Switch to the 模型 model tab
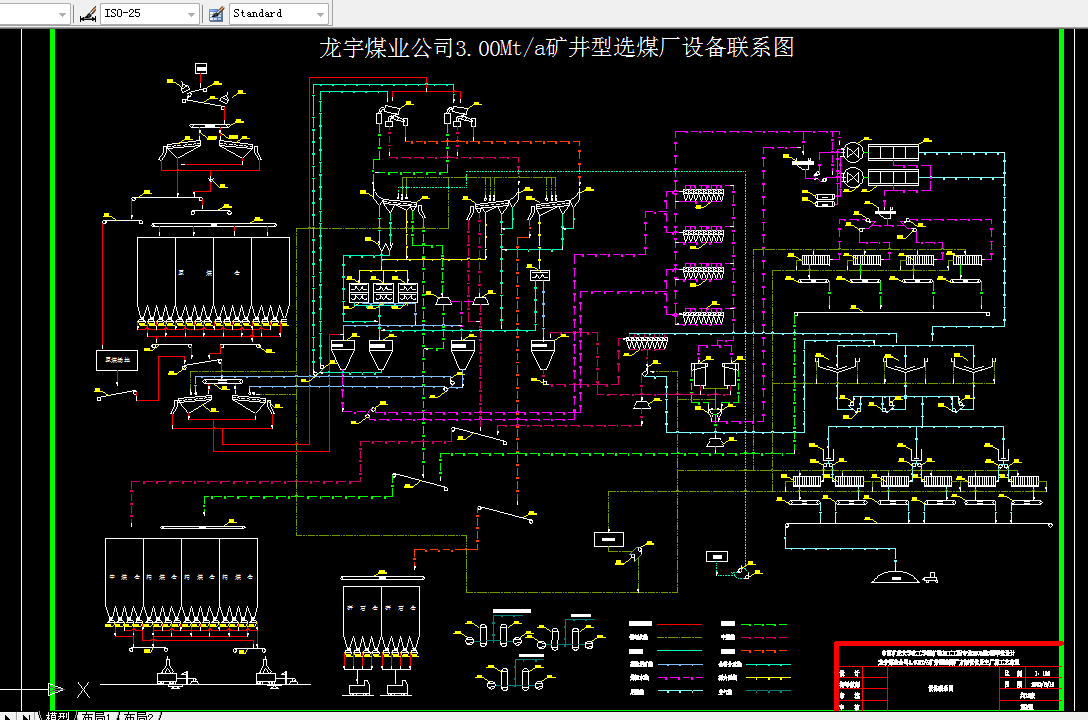1088x720 pixels. pos(57,716)
